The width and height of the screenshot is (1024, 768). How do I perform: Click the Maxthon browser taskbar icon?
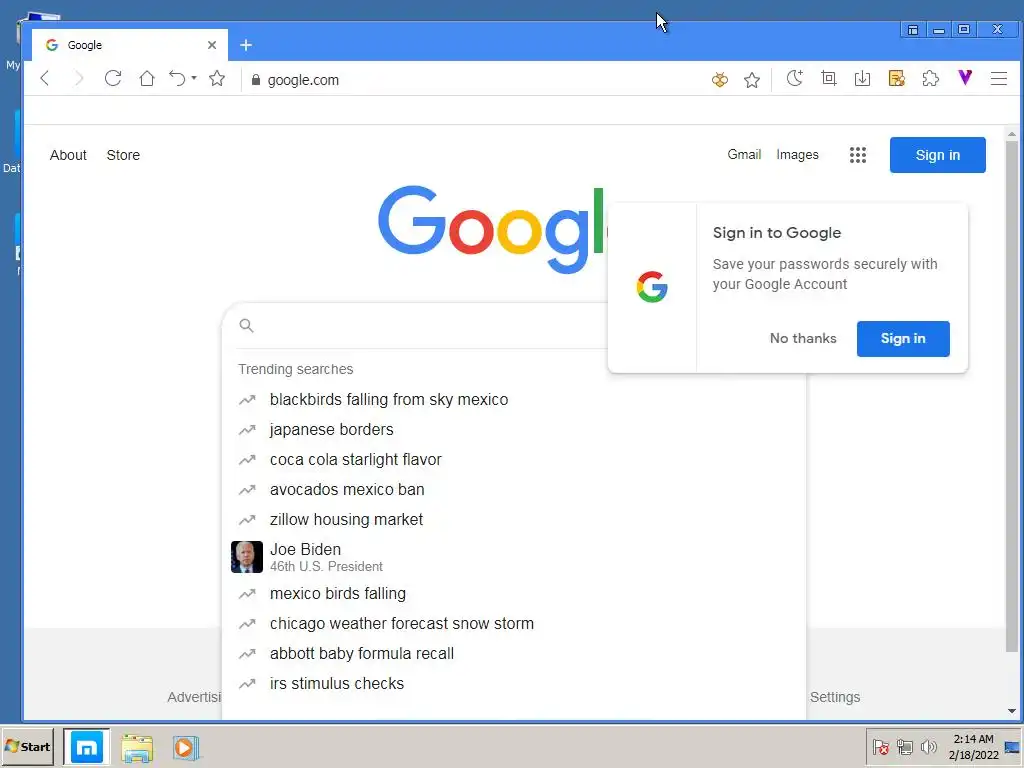click(87, 747)
